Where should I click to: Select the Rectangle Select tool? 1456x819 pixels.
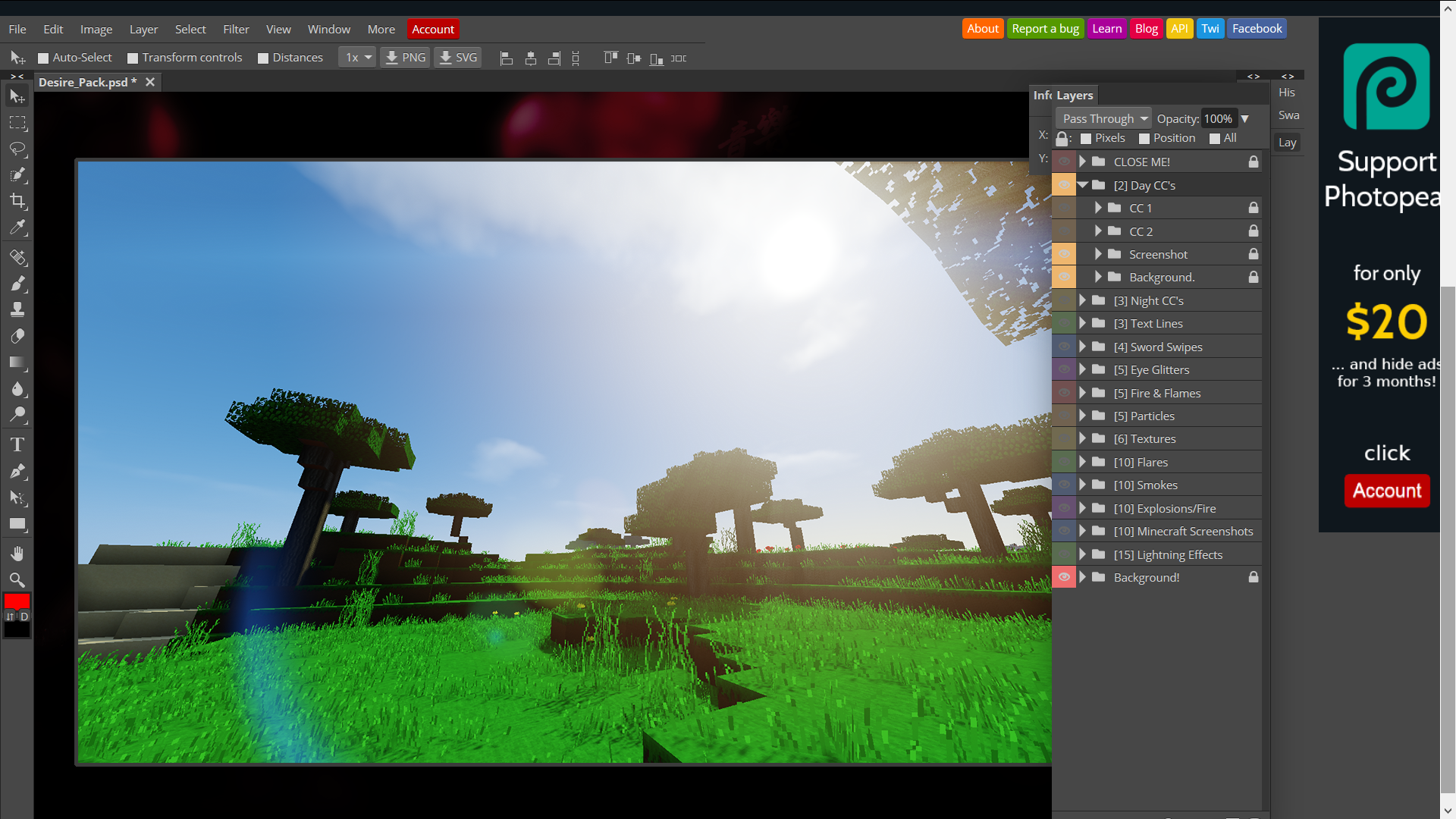point(17,123)
